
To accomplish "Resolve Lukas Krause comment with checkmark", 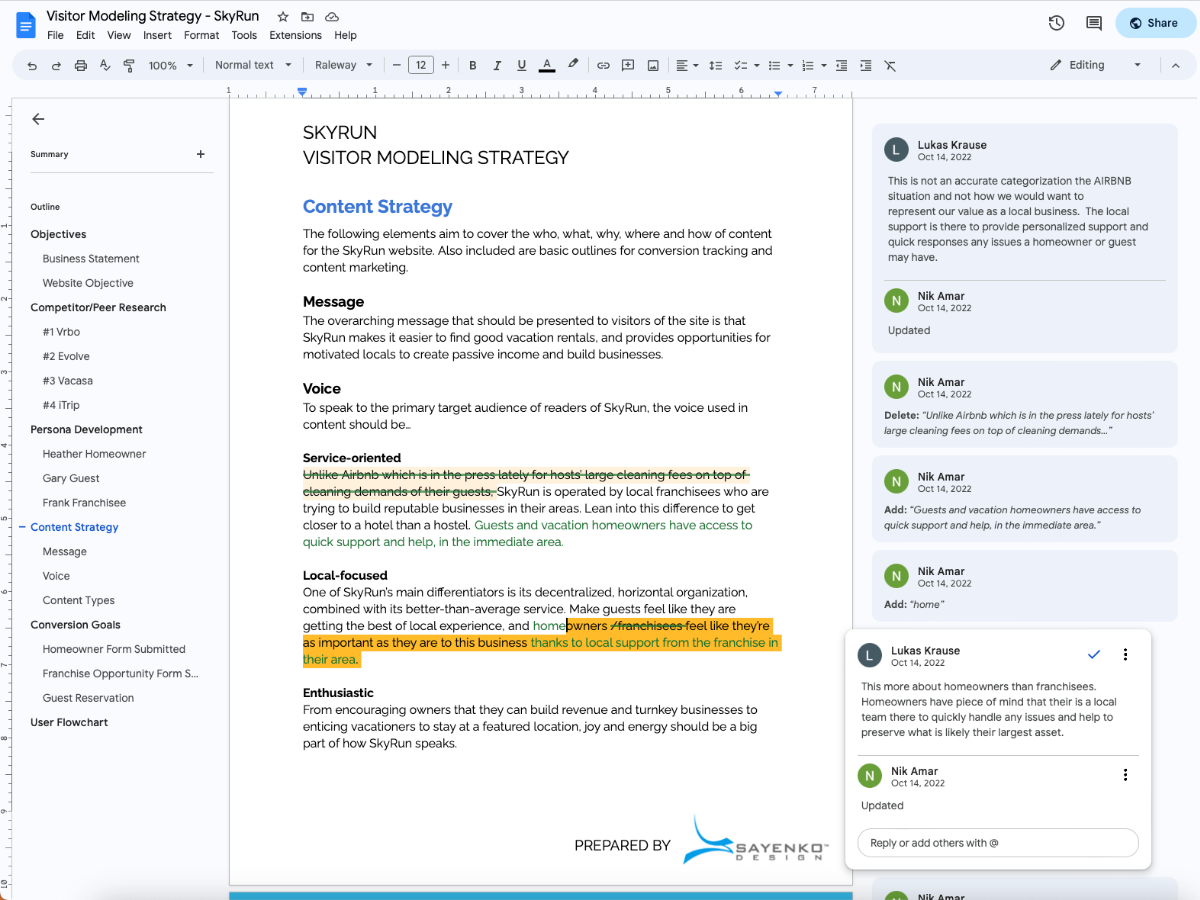I will pos(1094,654).
